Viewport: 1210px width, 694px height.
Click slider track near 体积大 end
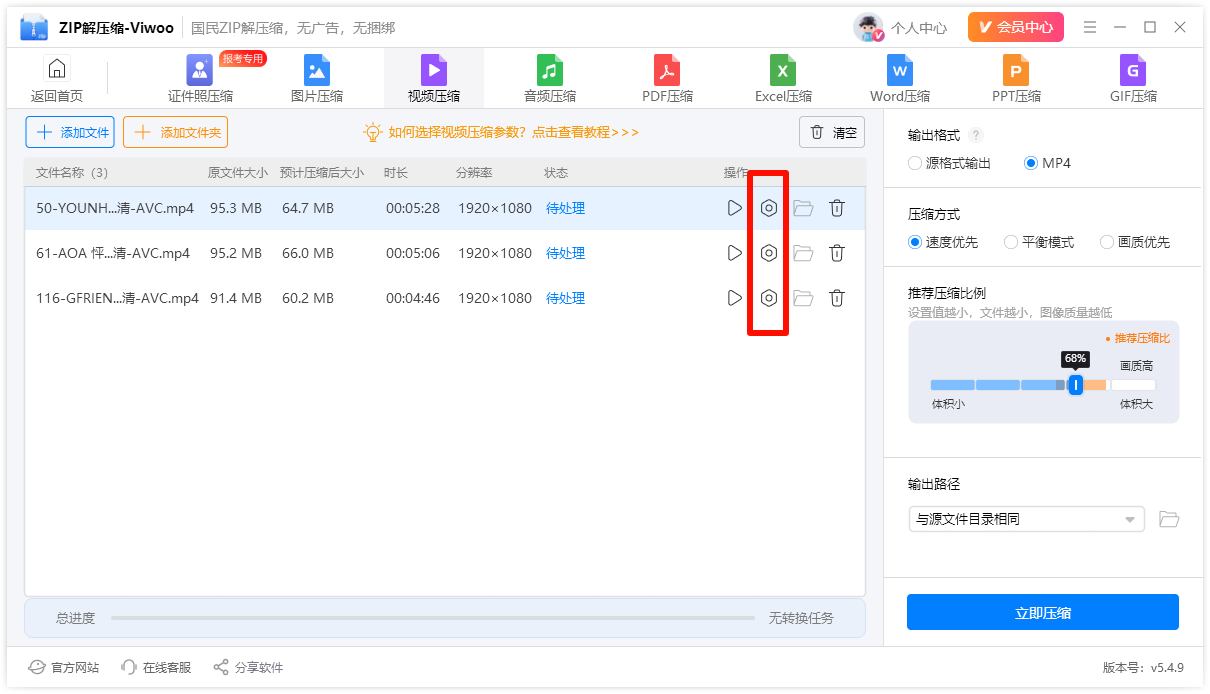(x=1133, y=385)
